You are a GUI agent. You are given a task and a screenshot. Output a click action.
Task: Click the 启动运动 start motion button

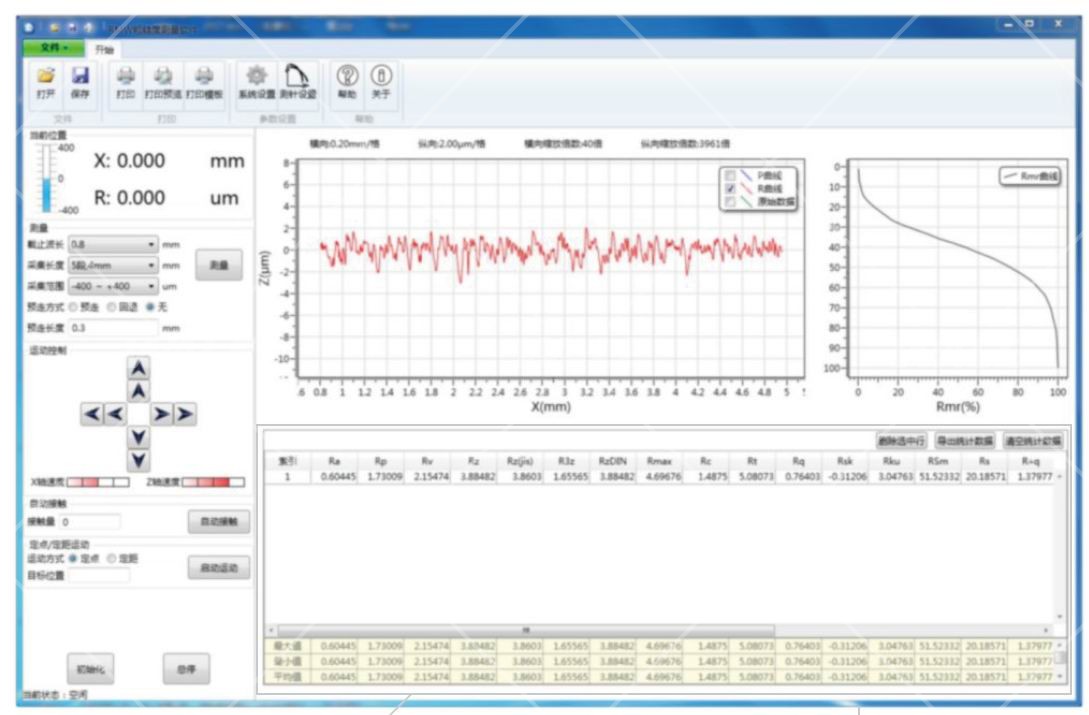click(x=219, y=568)
